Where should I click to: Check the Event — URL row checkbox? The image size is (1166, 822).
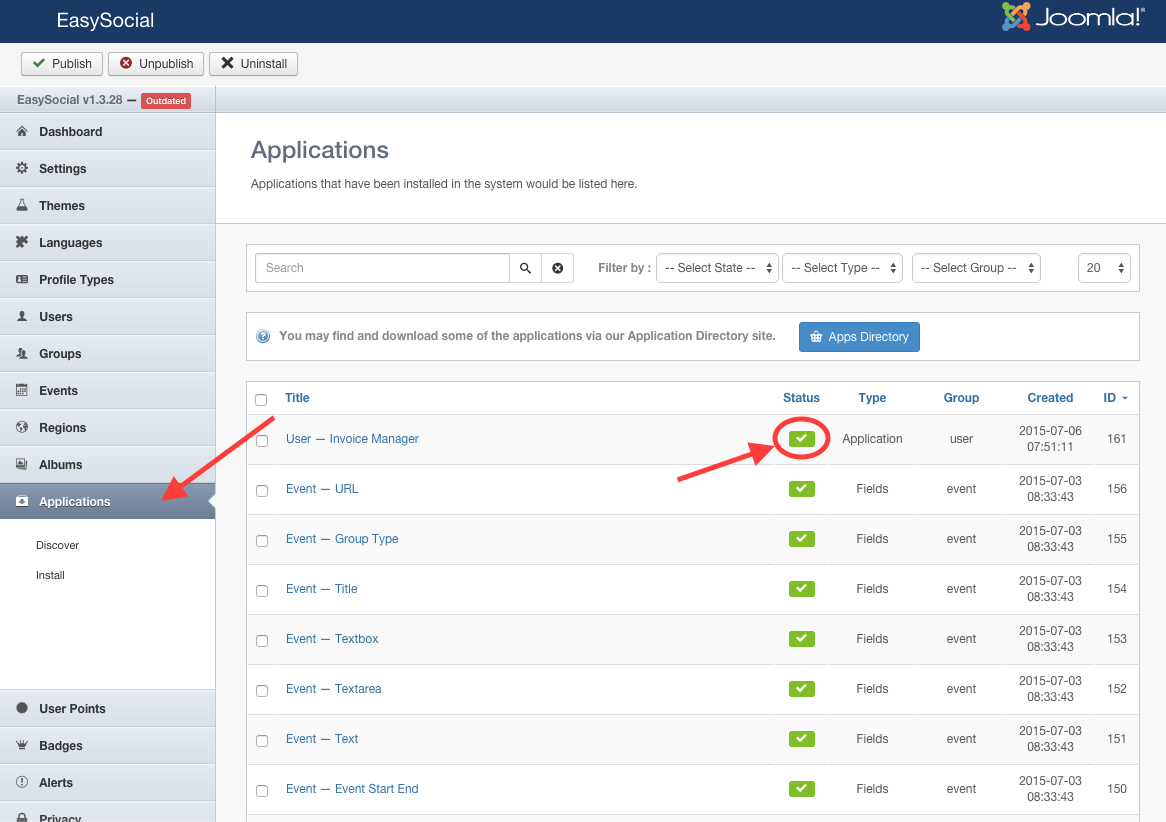tap(262, 490)
